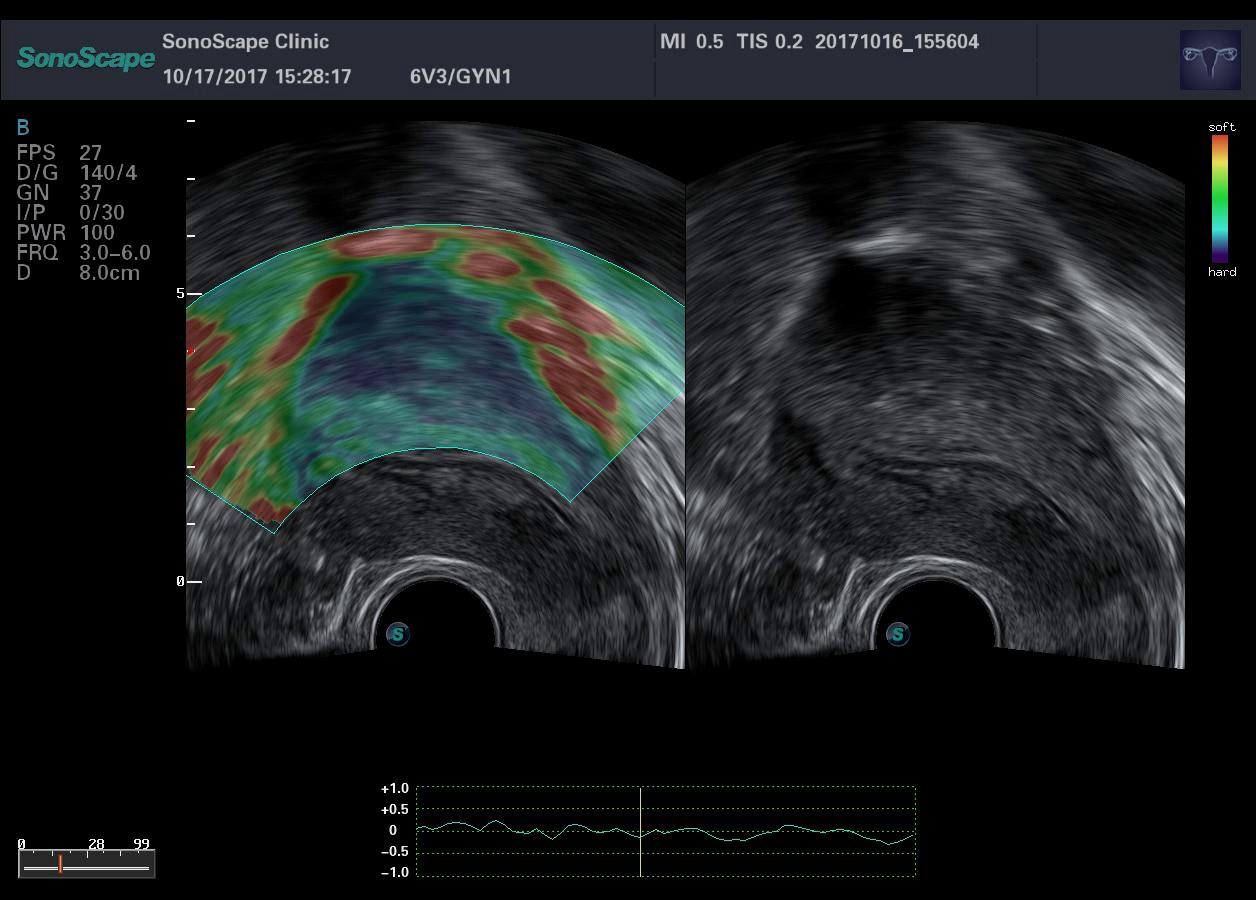Select the D 8.0cm depth setting
This screenshot has width=1256, height=900.
pyautogui.click(x=78, y=273)
